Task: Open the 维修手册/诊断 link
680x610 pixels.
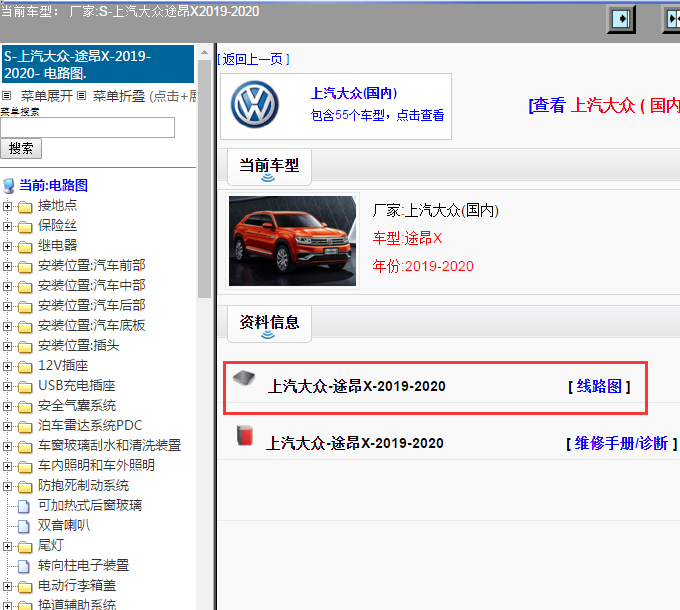Action: tap(621, 443)
